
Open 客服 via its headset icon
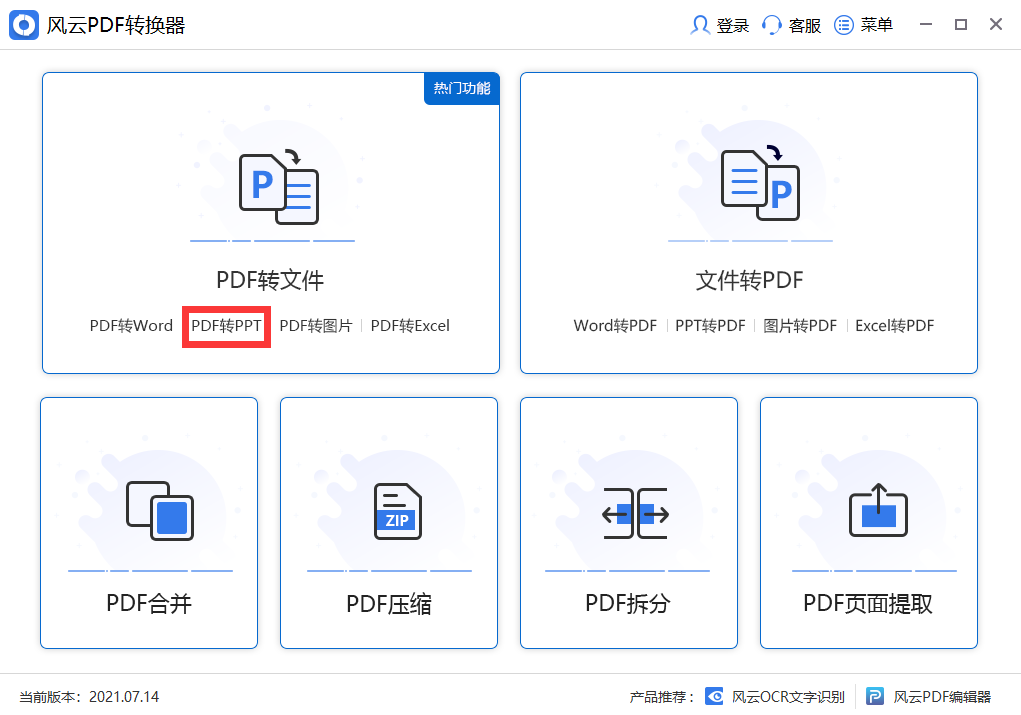(x=772, y=25)
